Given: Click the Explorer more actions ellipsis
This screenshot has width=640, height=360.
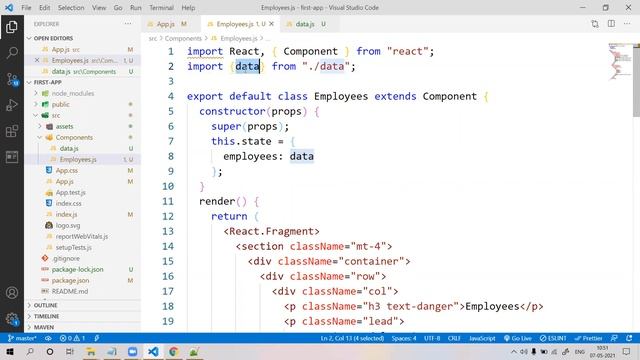Looking at the screenshot, I should point(128,24).
